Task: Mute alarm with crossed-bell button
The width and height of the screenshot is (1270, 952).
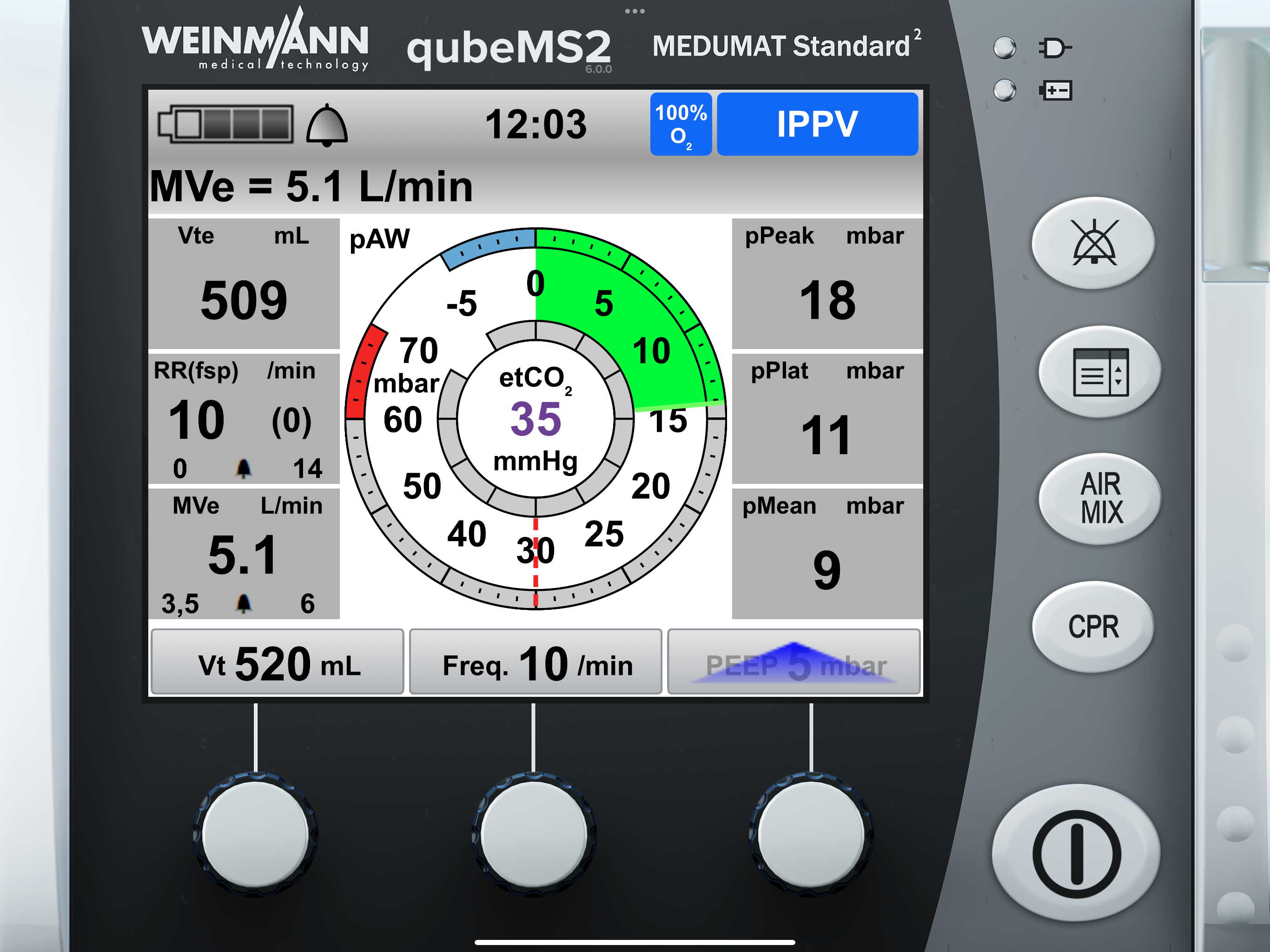Action: 1093,242
